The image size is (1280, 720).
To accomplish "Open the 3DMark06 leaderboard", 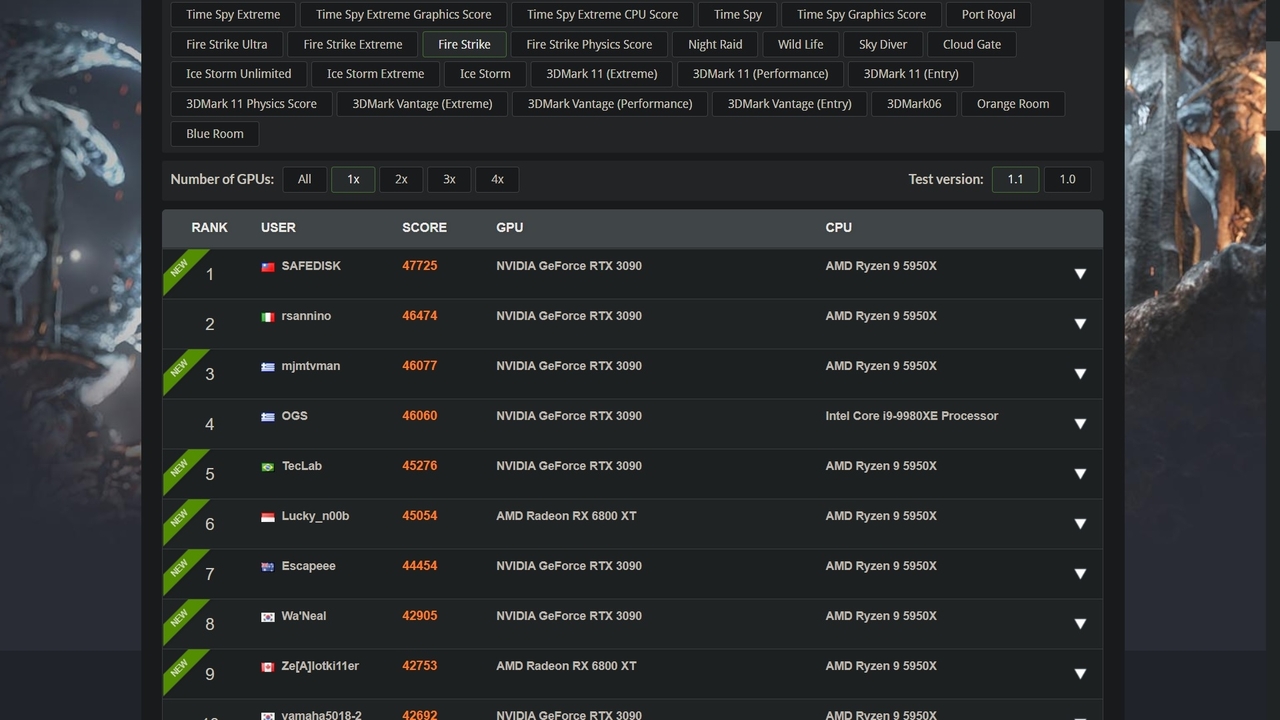I will pyautogui.click(x=914, y=104).
